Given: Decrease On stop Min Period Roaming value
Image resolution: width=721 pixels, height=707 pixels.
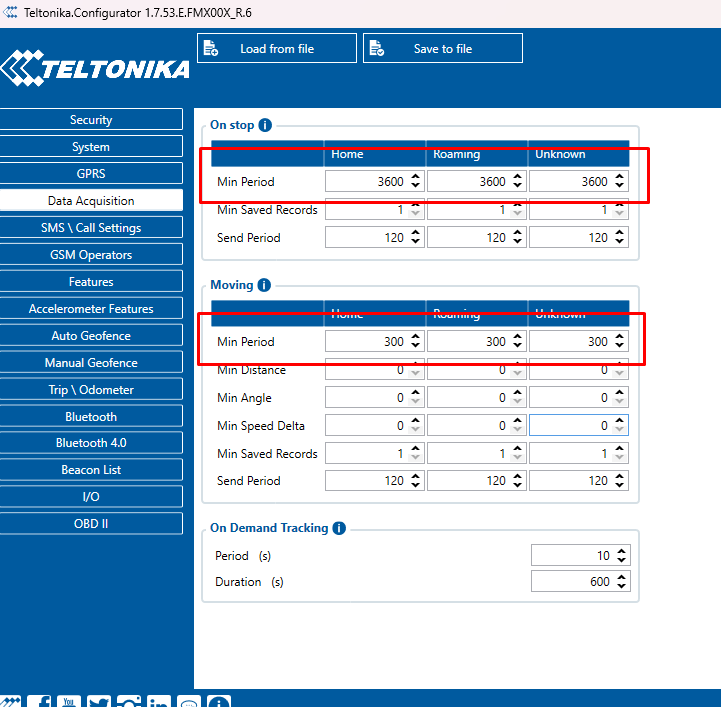Looking at the screenshot, I should [x=518, y=185].
